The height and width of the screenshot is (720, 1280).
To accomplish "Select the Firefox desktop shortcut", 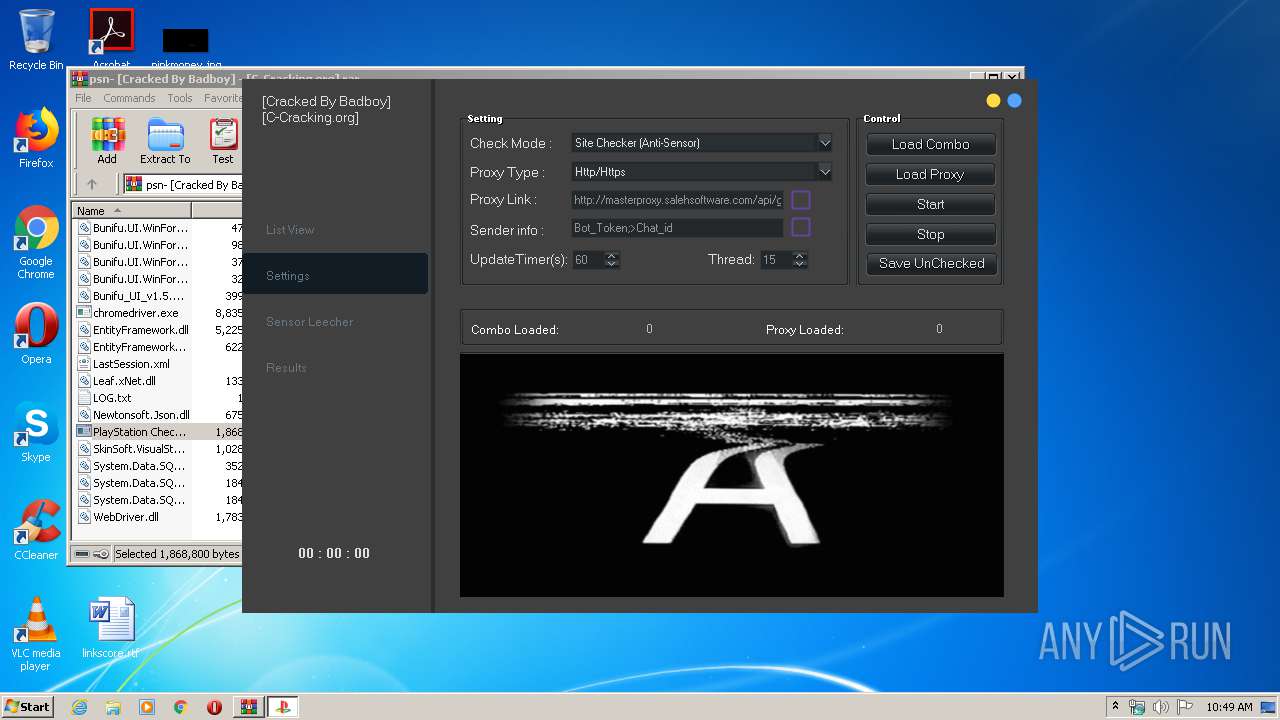I will (36, 138).
